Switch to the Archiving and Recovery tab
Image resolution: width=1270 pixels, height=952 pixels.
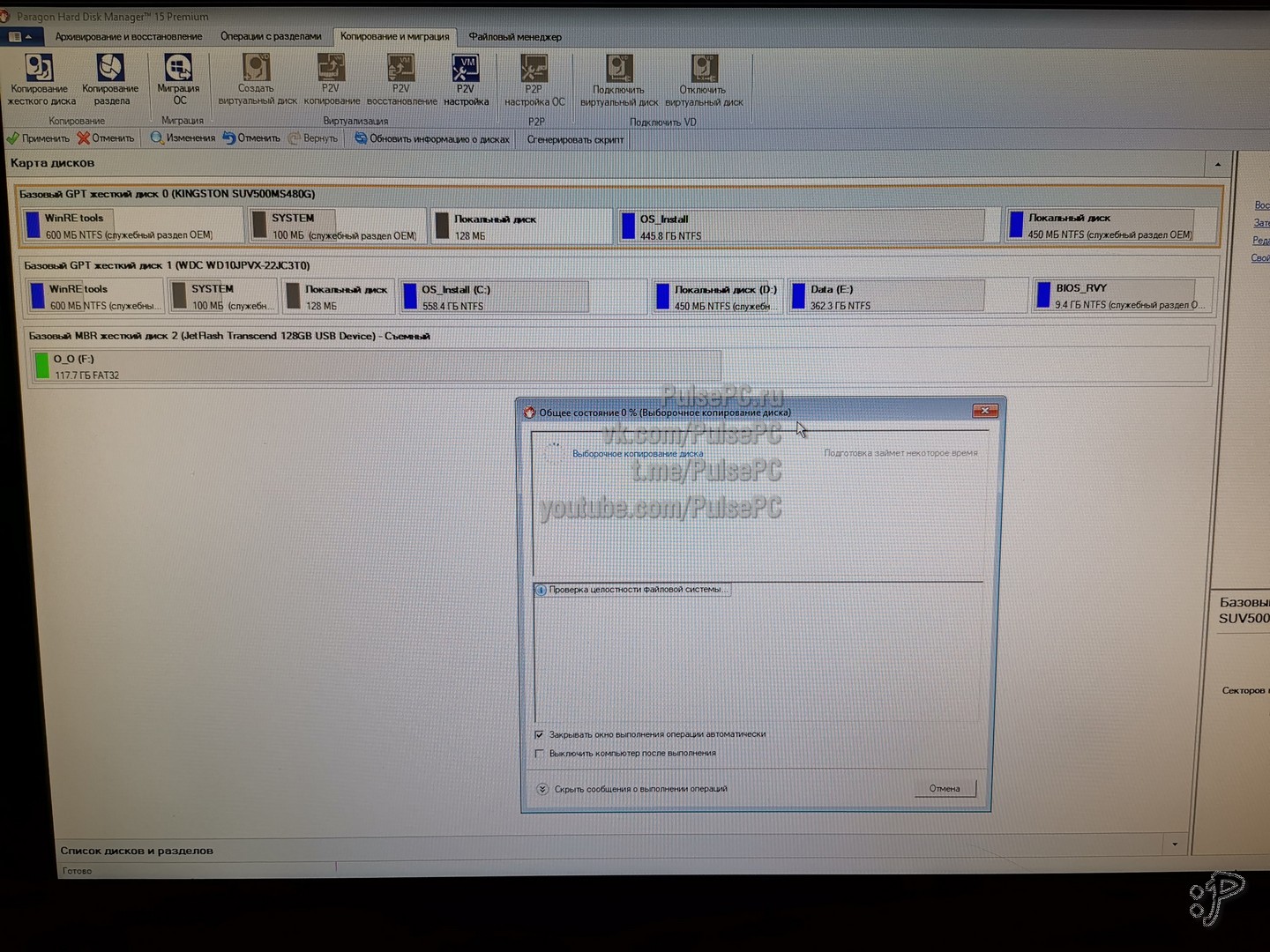tap(129, 37)
